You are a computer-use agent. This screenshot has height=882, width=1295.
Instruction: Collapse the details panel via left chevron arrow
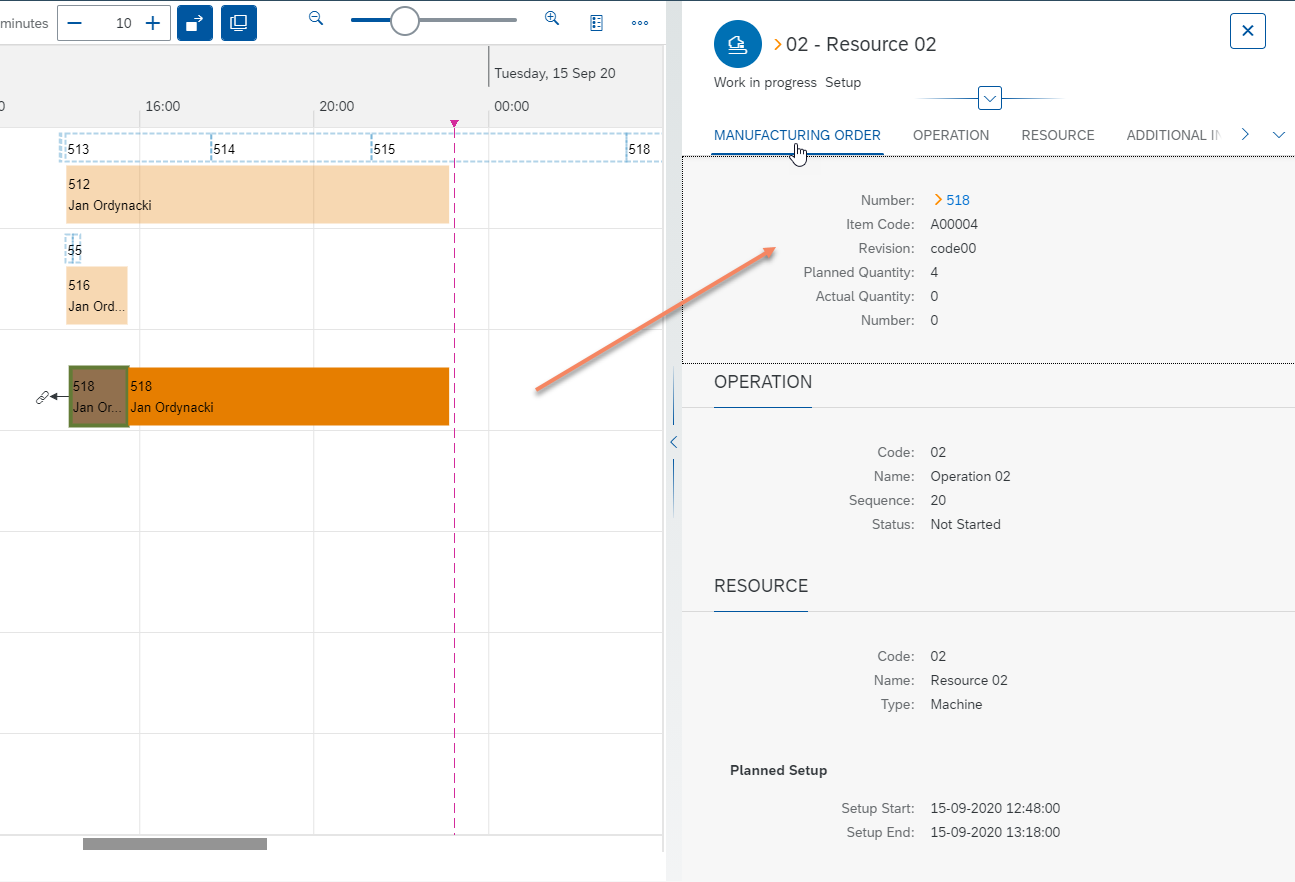(x=672, y=441)
